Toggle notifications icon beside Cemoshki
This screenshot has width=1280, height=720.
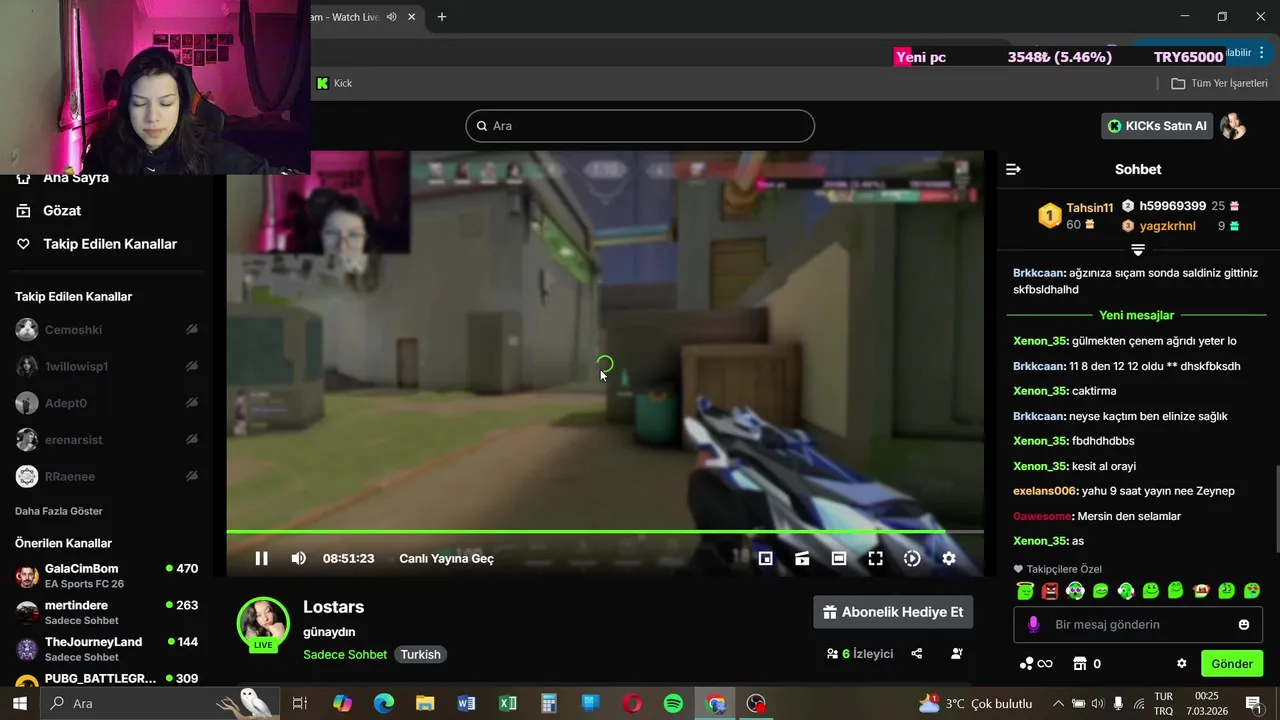pyautogui.click(x=191, y=330)
